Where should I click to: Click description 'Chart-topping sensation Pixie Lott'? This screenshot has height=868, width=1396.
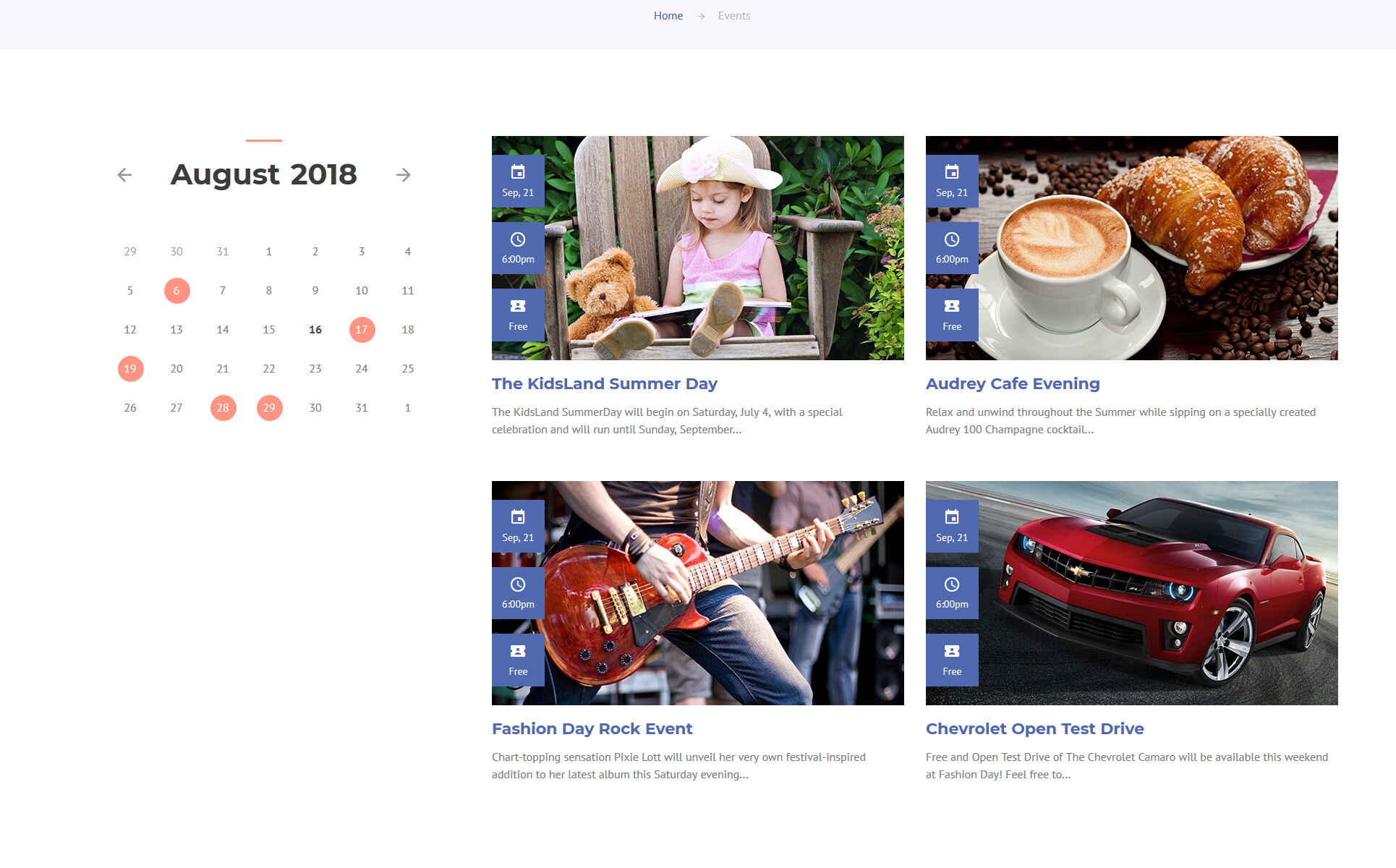[x=678, y=766]
